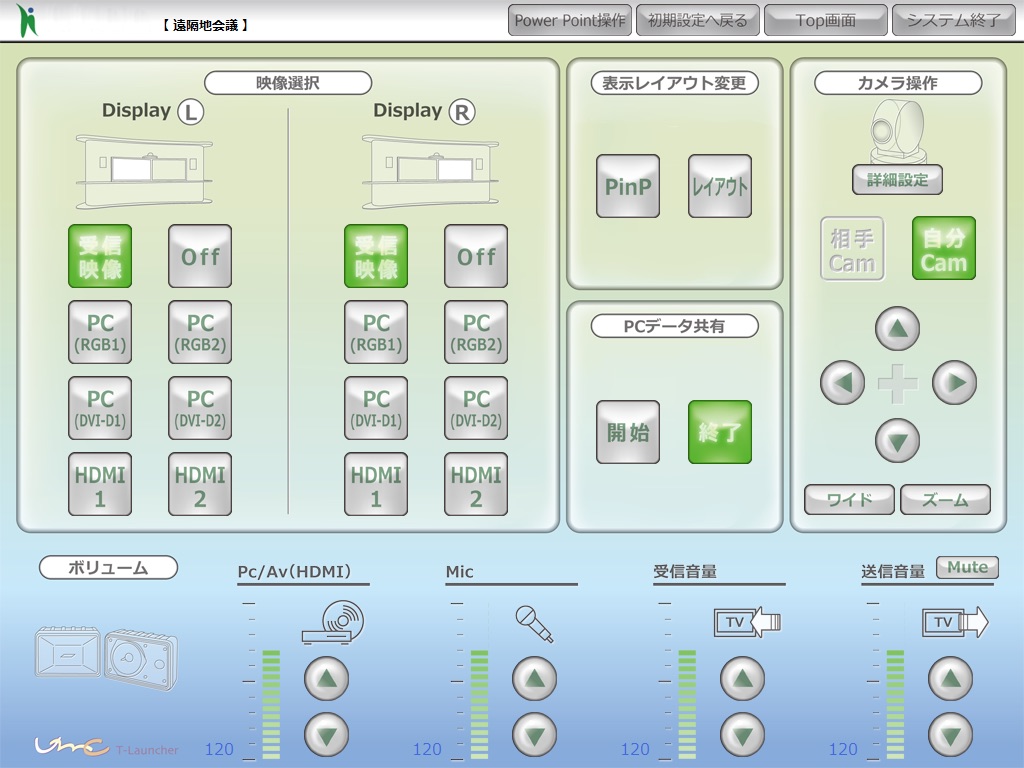
Task: Select 自分 Cam for camera control
Action: 943,249
